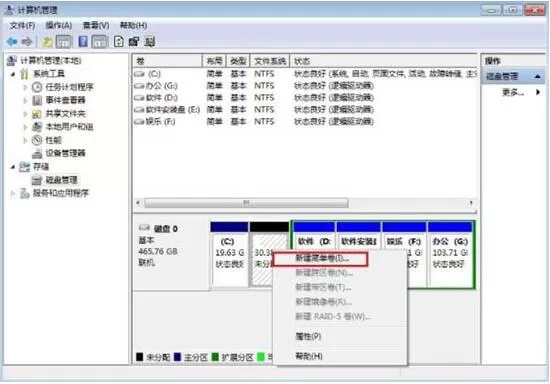This screenshot has height=384, width=550.
Task: Sort by the 类型 column header
Action: [238, 61]
